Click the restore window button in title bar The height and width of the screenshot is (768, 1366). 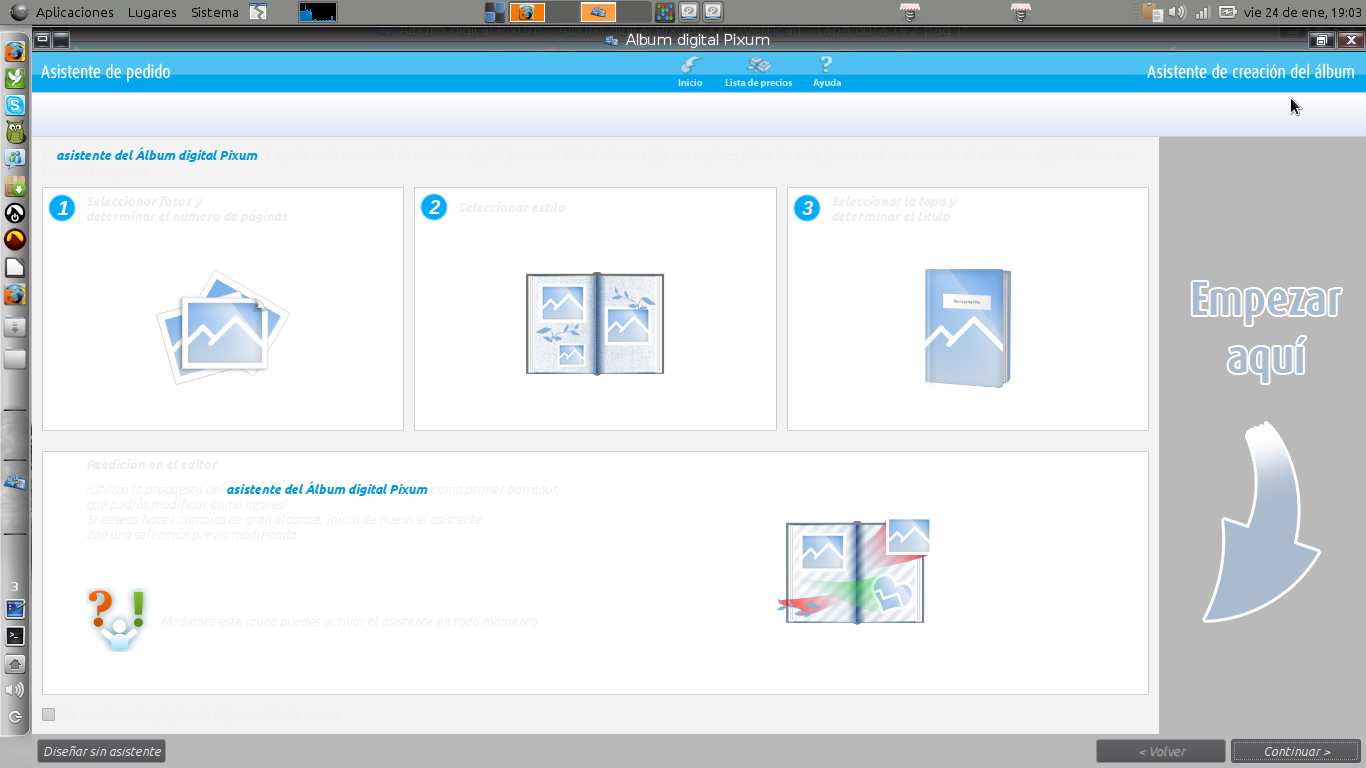tap(1321, 40)
